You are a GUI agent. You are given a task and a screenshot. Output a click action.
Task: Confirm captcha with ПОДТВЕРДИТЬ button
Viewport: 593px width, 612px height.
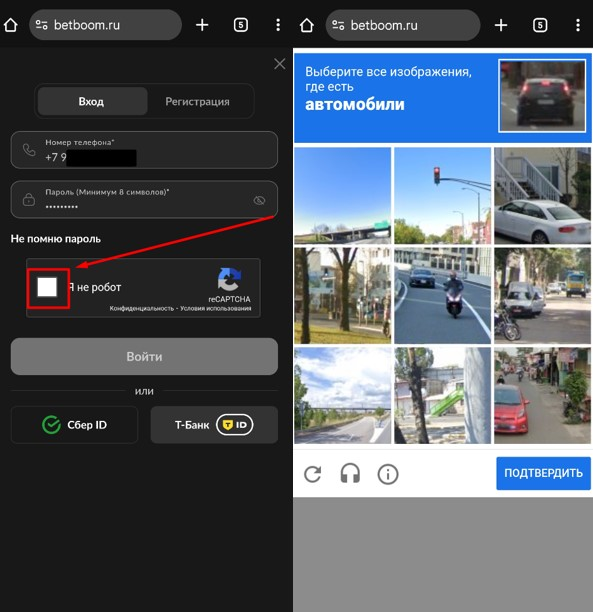543,473
